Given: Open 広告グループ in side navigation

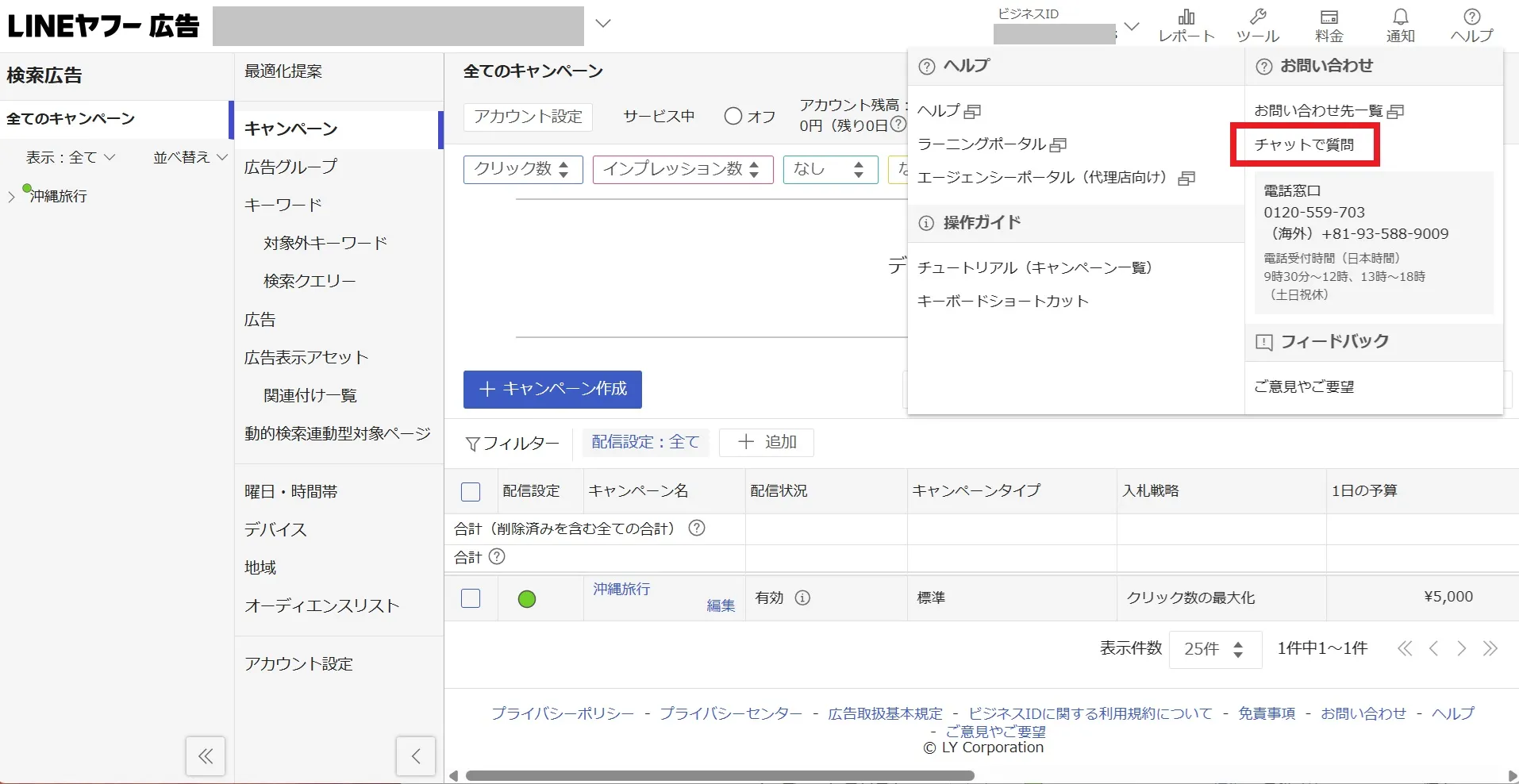Looking at the screenshot, I should [x=290, y=167].
